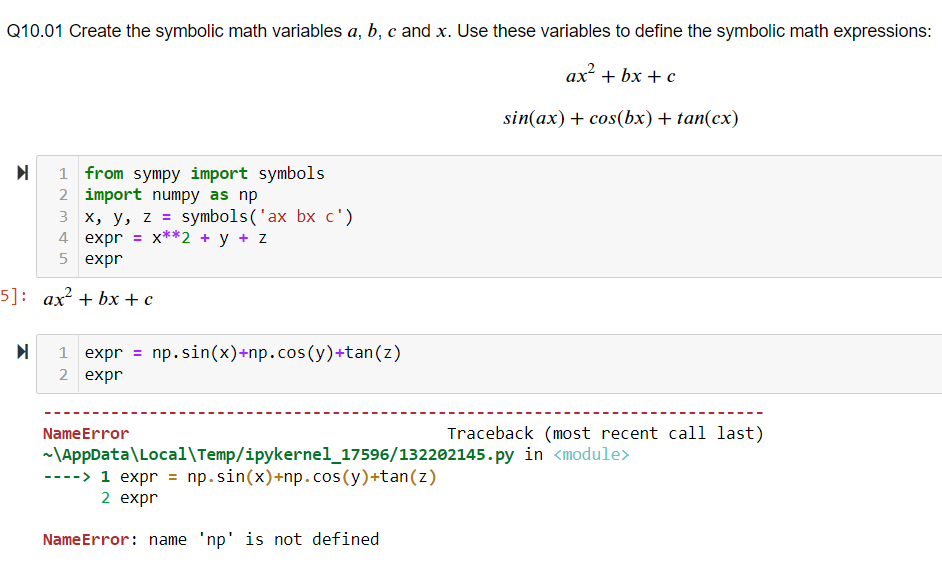This screenshot has height=574, width=942.
Task: Click line number 3 in first cell gutter
Action: coord(63,216)
